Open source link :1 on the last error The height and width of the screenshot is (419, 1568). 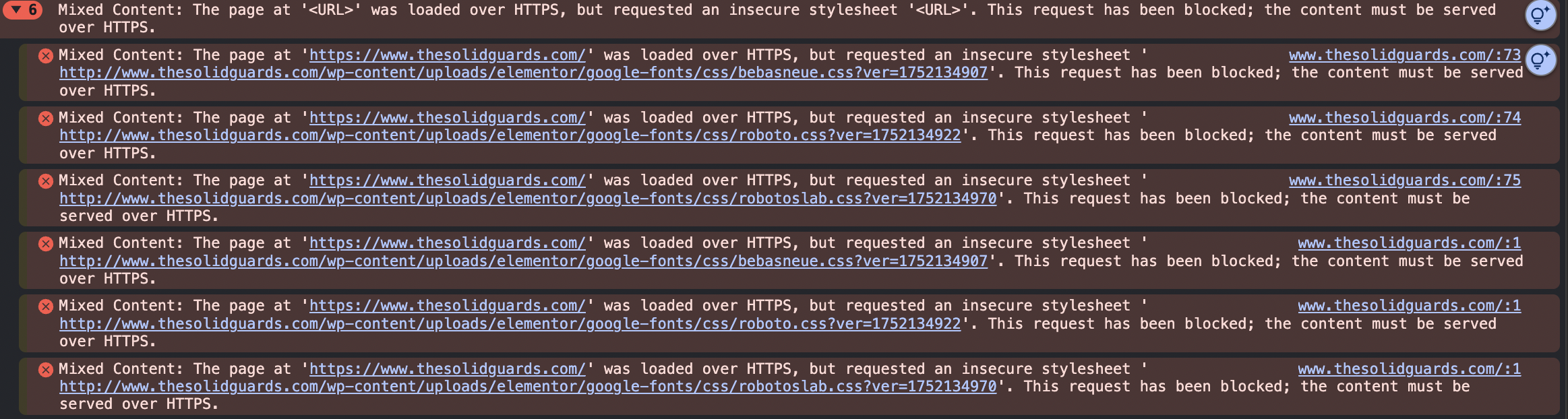click(x=1410, y=369)
